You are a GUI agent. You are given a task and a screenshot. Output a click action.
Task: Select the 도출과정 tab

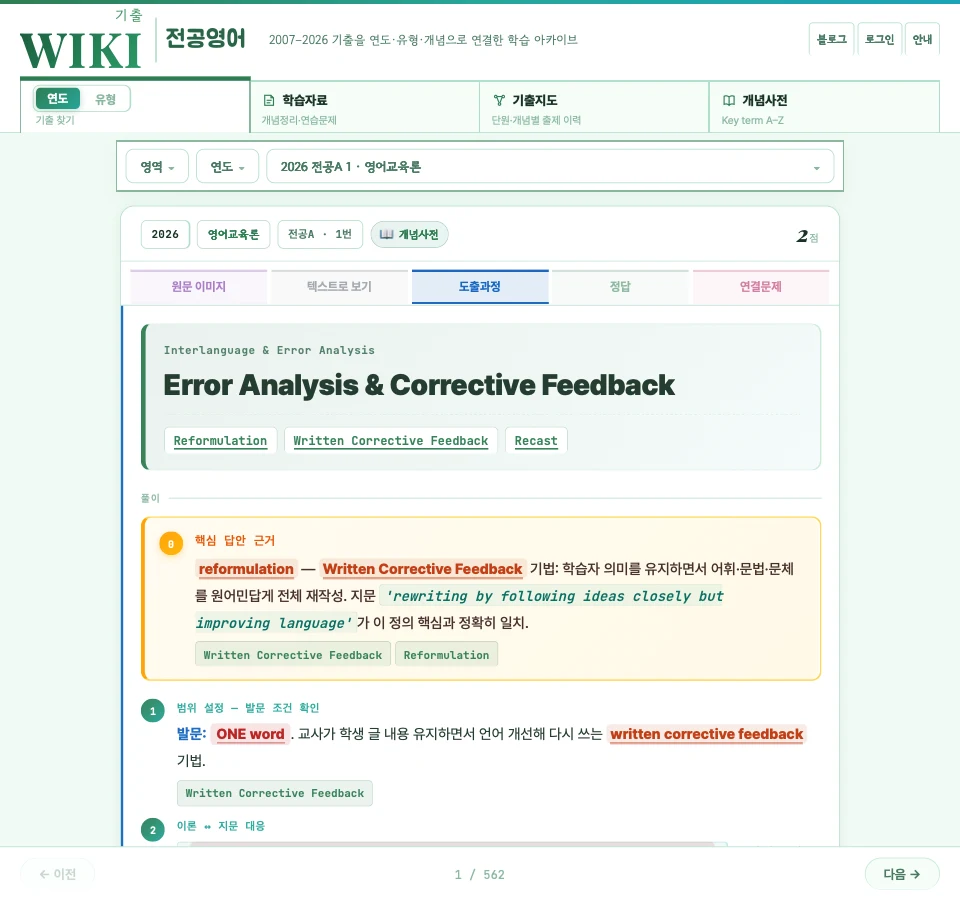(x=480, y=287)
